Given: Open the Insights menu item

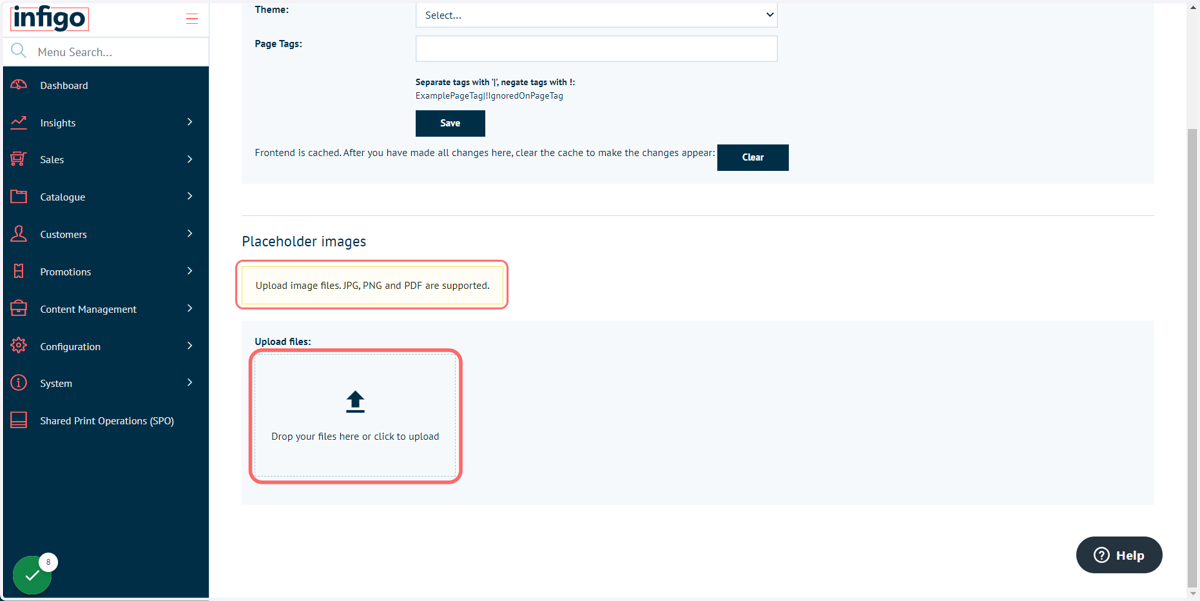Looking at the screenshot, I should tap(105, 122).
